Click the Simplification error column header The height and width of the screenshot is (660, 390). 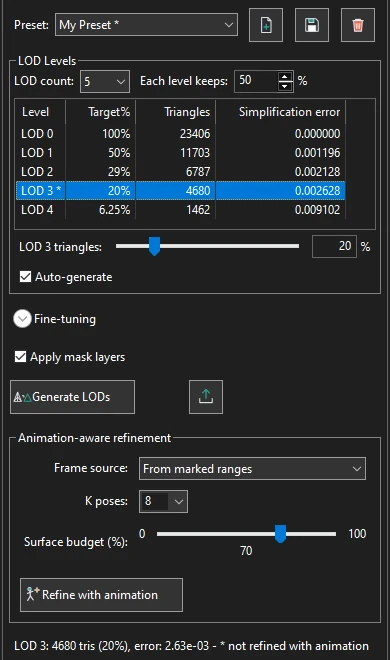(x=281, y=112)
